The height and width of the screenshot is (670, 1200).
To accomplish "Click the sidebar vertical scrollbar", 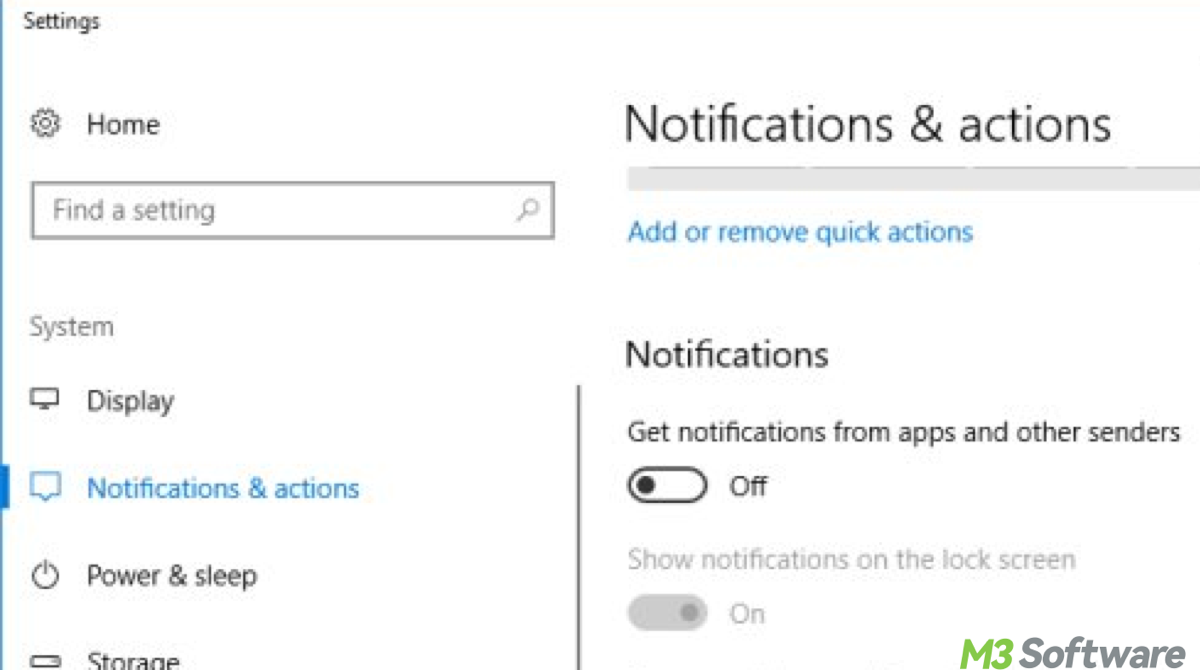I will pyautogui.click(x=579, y=528).
